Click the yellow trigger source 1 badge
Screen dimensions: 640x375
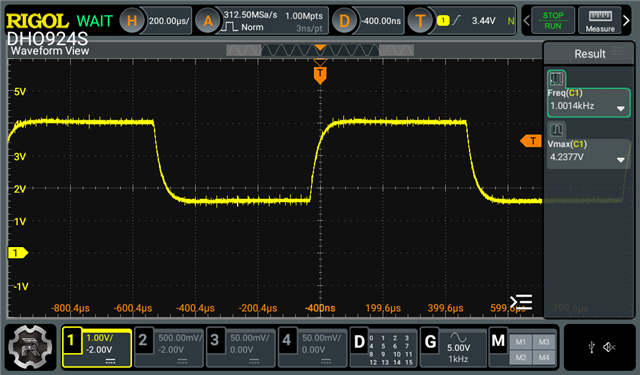443,20
